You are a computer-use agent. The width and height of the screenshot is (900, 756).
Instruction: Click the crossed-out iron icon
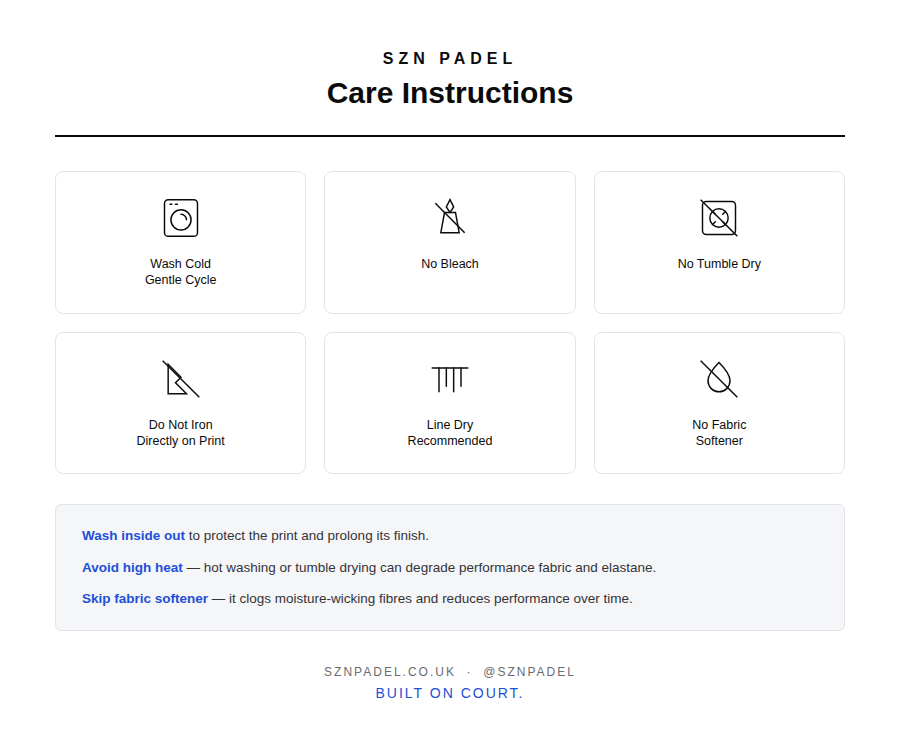[180, 379]
